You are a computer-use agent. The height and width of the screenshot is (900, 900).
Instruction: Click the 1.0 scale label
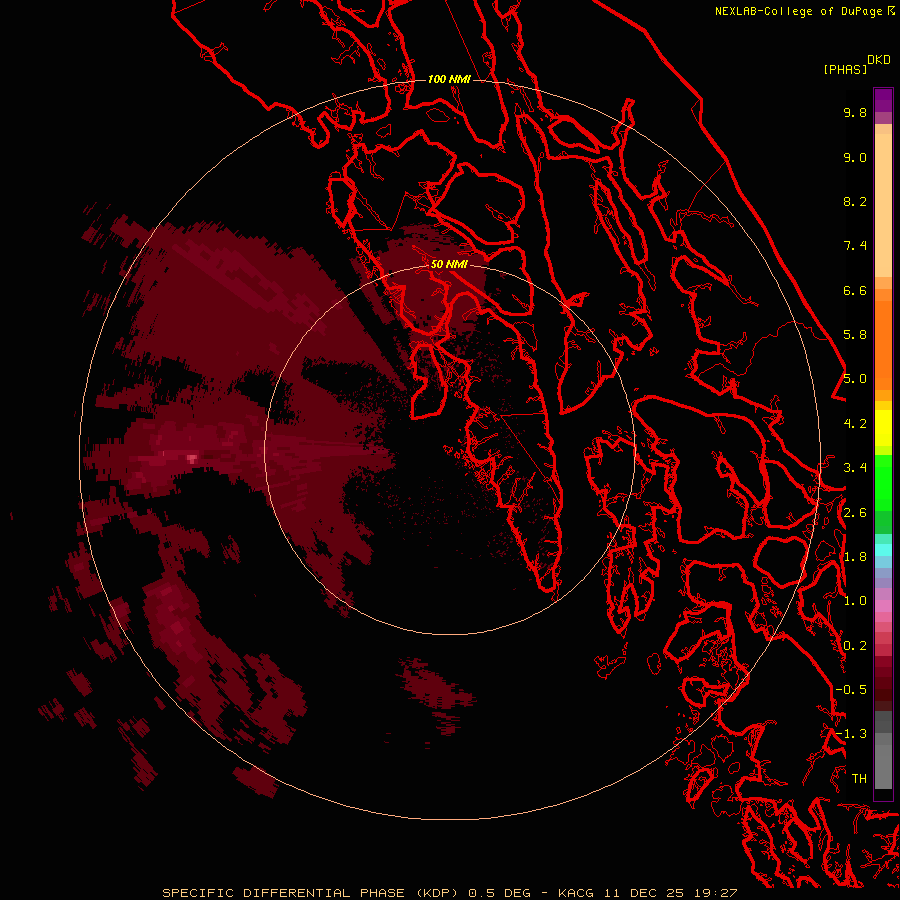(x=855, y=601)
